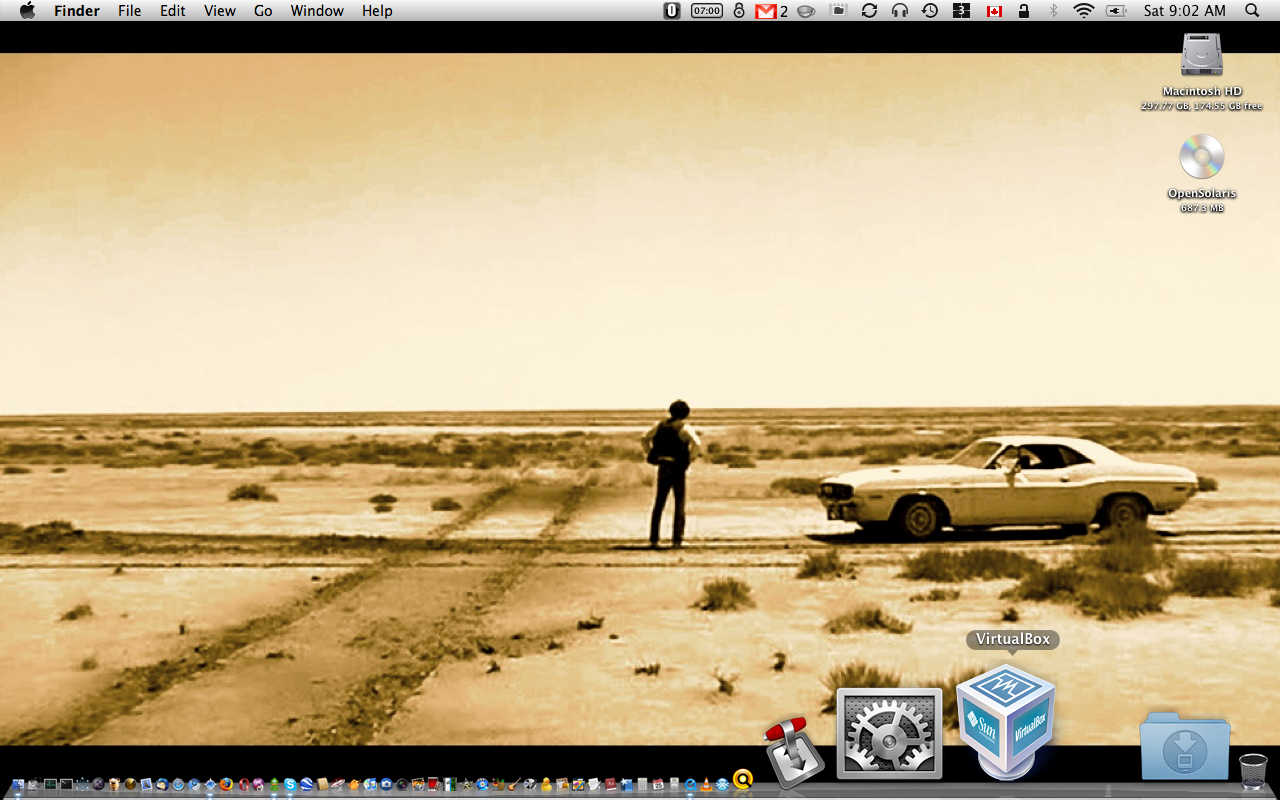Screen dimensions: 1280x800
Task: Click the Finder icon in dock
Action: click(x=18, y=784)
